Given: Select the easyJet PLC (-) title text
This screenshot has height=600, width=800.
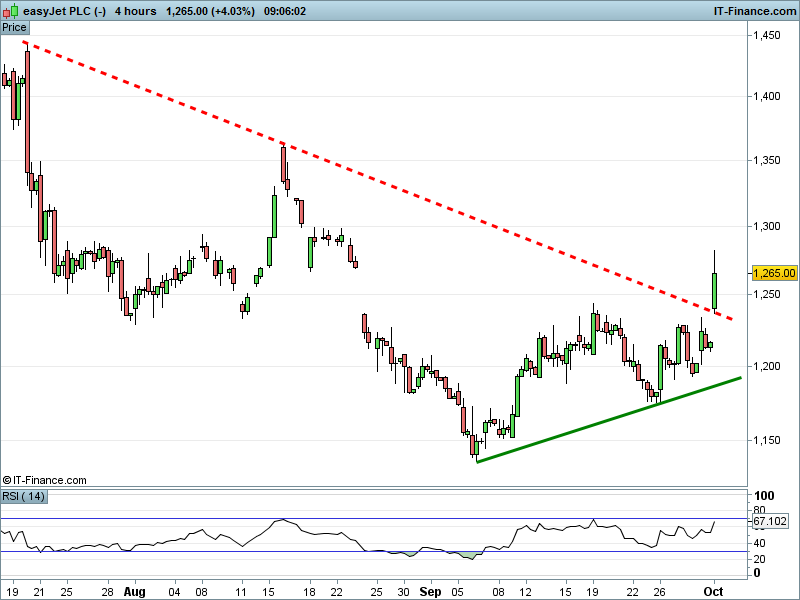Looking at the screenshot, I should point(64,11).
